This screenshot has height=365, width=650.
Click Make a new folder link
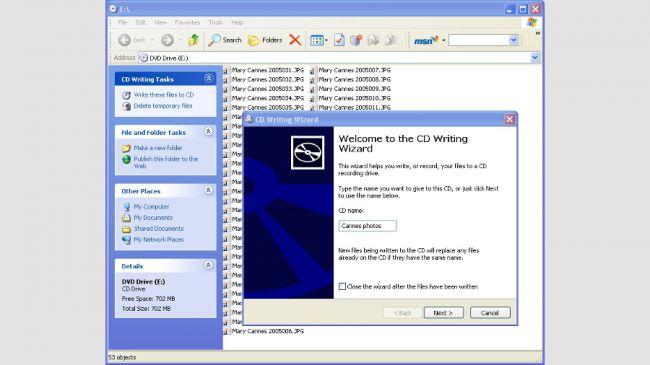tap(158, 148)
